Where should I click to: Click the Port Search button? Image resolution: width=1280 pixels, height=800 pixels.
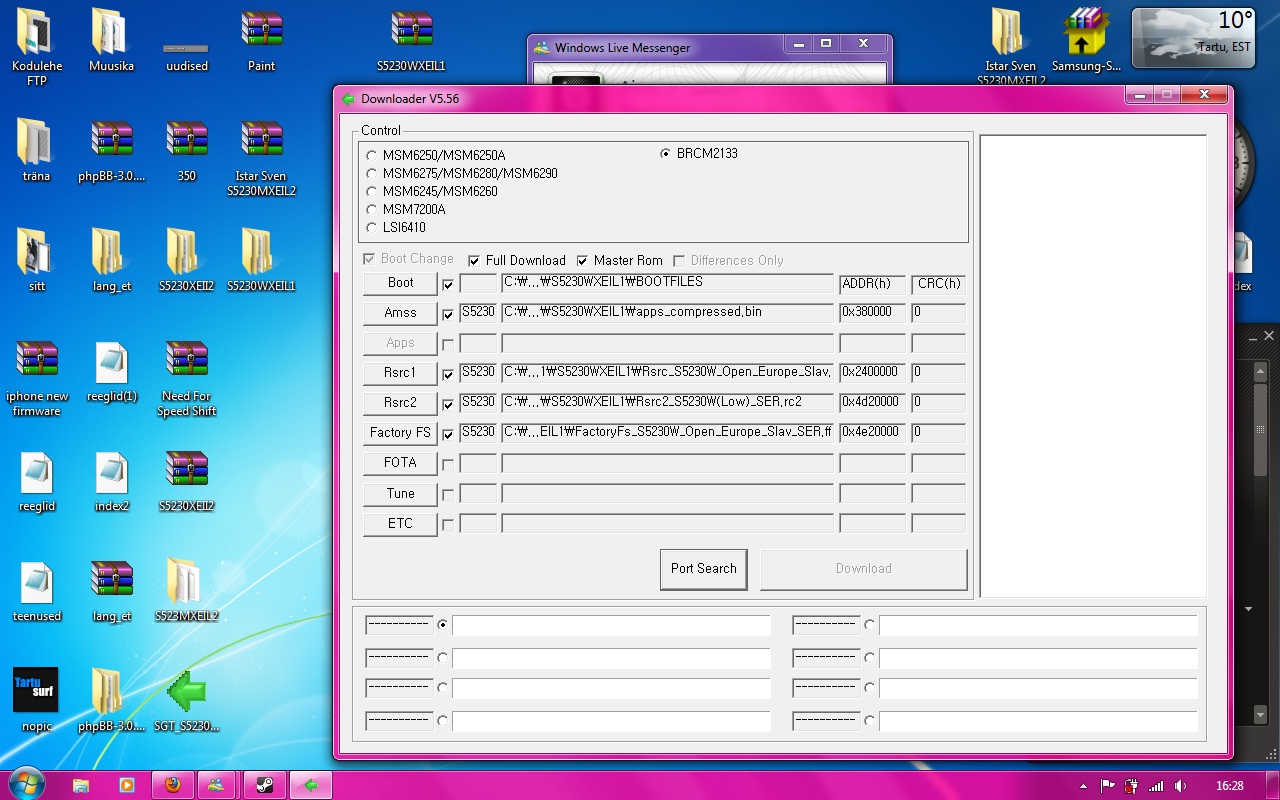[703, 569]
